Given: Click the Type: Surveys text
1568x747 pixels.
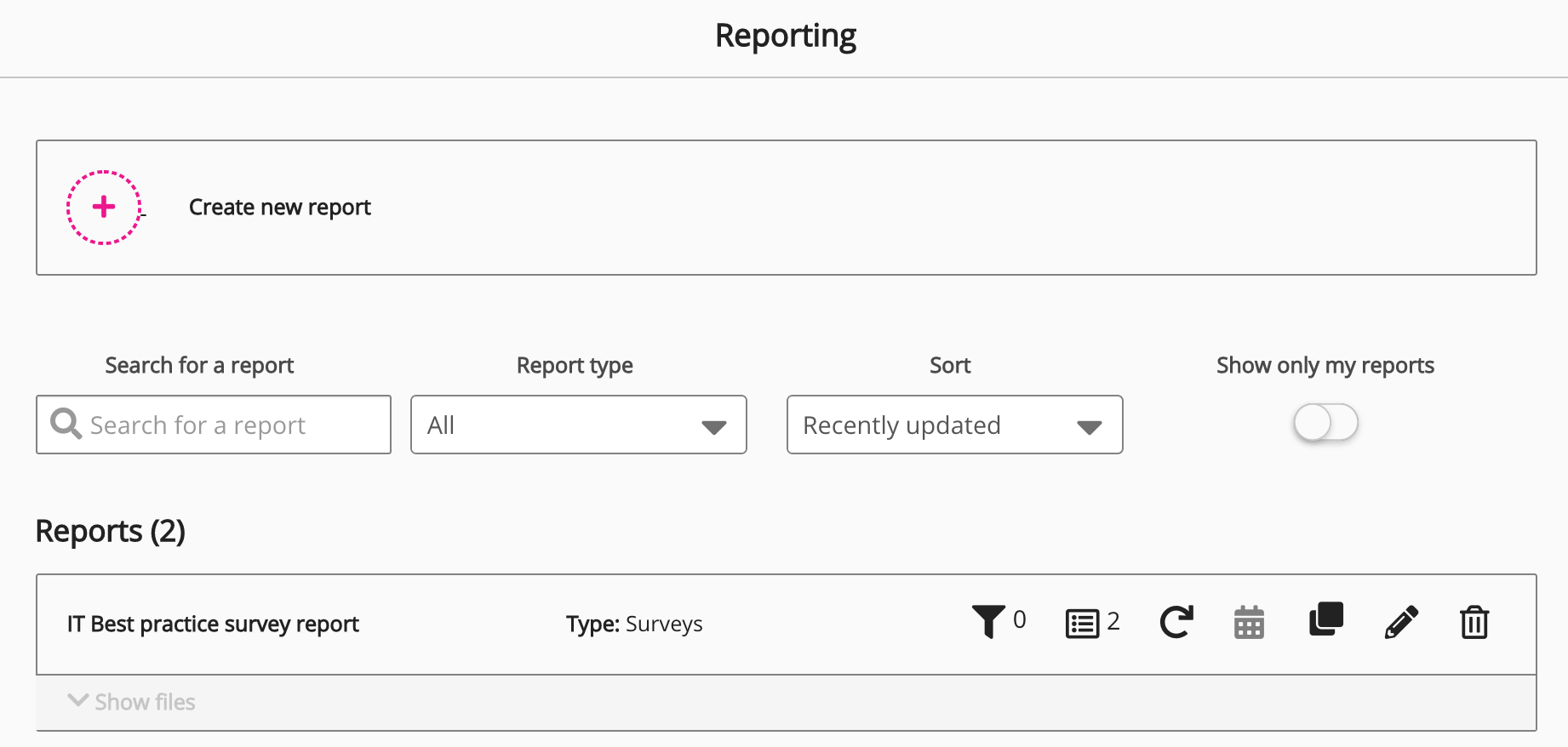Looking at the screenshot, I should pyautogui.click(x=634, y=624).
